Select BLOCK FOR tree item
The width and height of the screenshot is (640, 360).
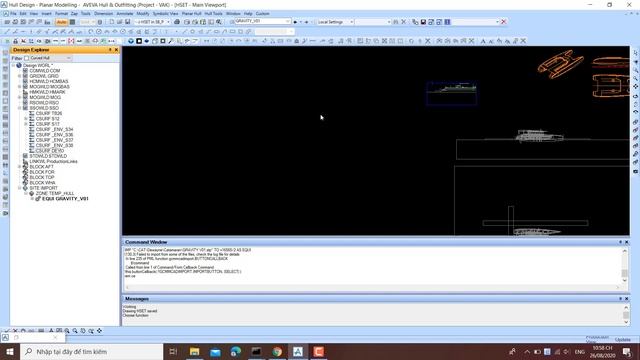pyautogui.click(x=42, y=172)
